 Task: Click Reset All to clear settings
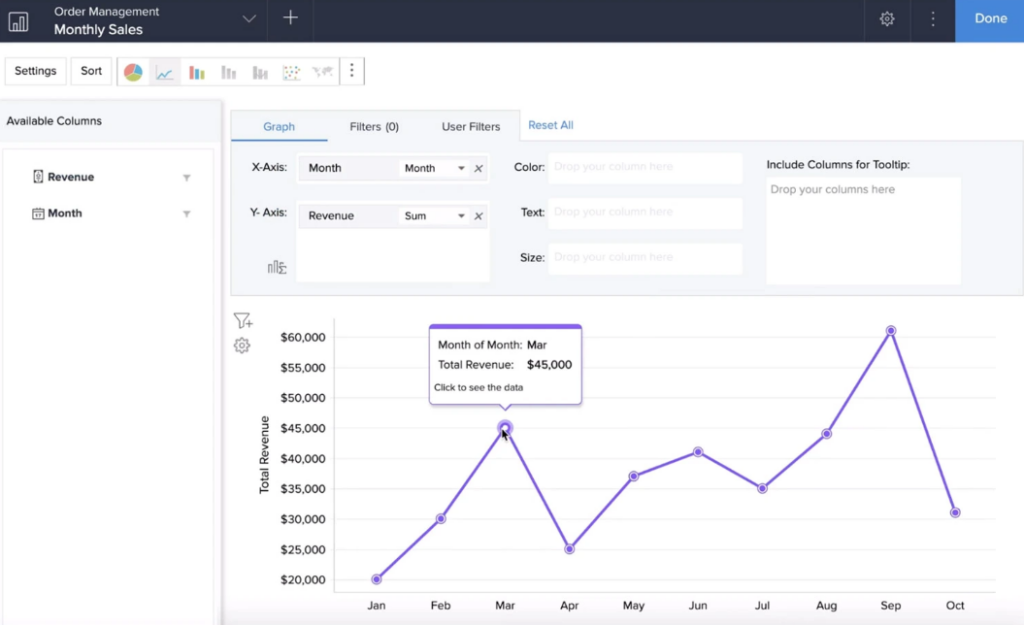coord(550,126)
